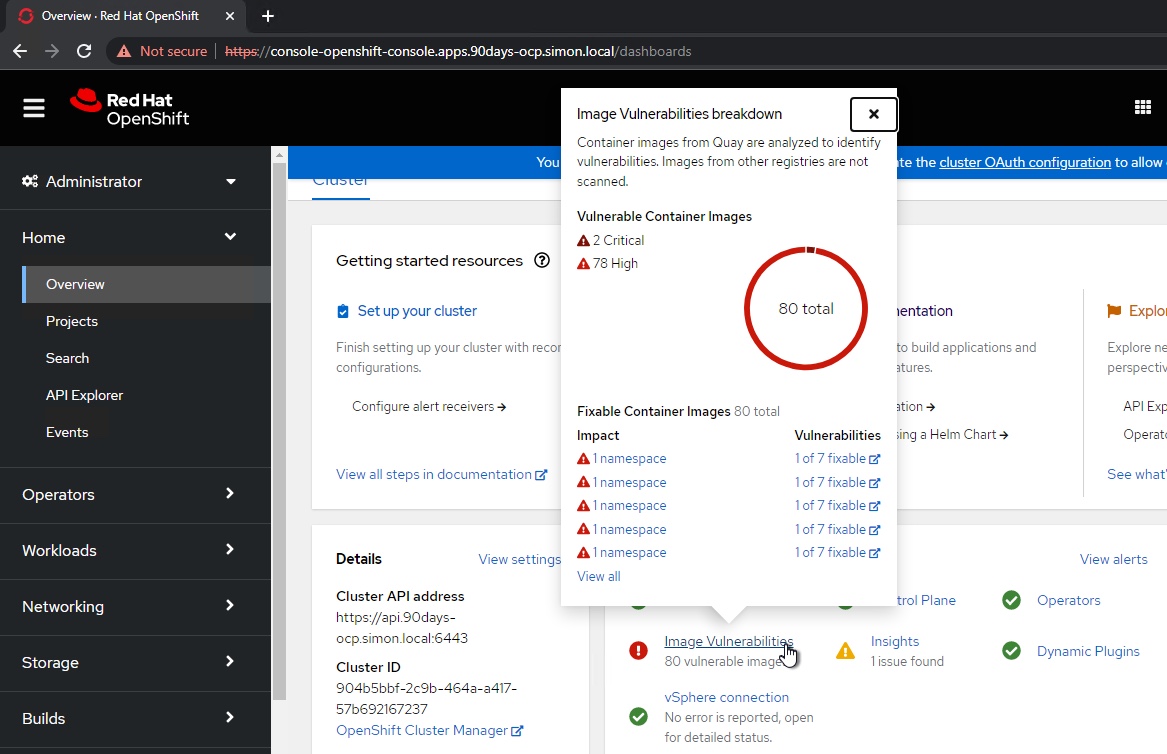1167x754 pixels.
Task: Expand the Builds navigation section
Action: tap(134, 718)
